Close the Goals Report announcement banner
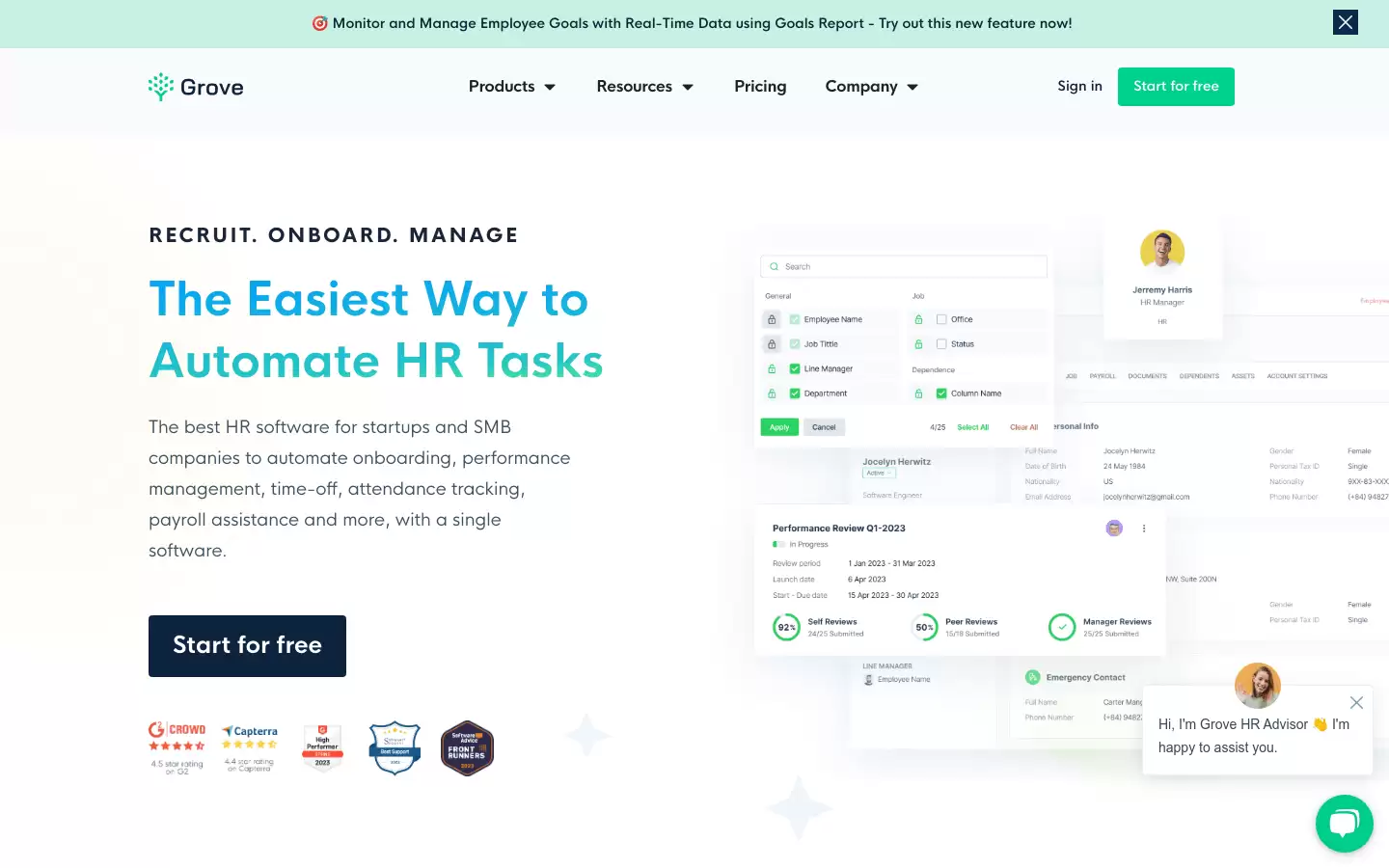 [1345, 22]
